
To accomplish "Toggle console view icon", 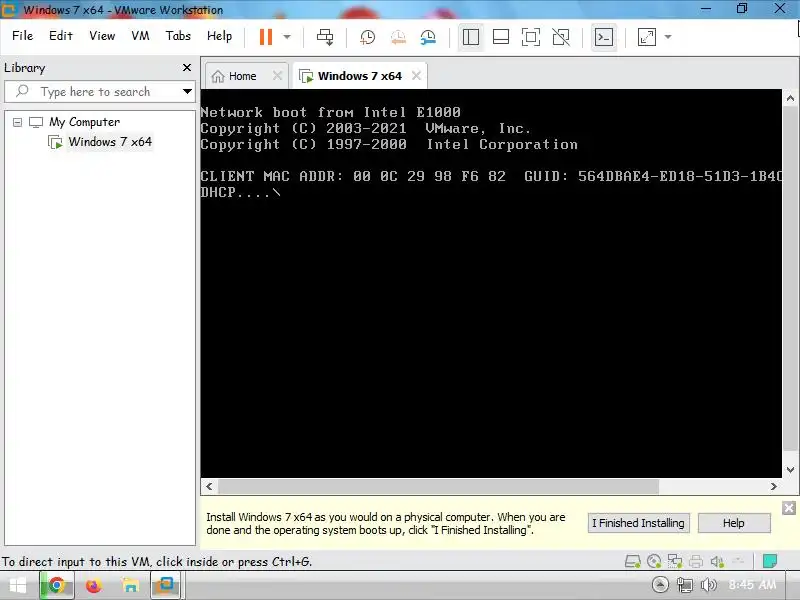I will pos(604,37).
